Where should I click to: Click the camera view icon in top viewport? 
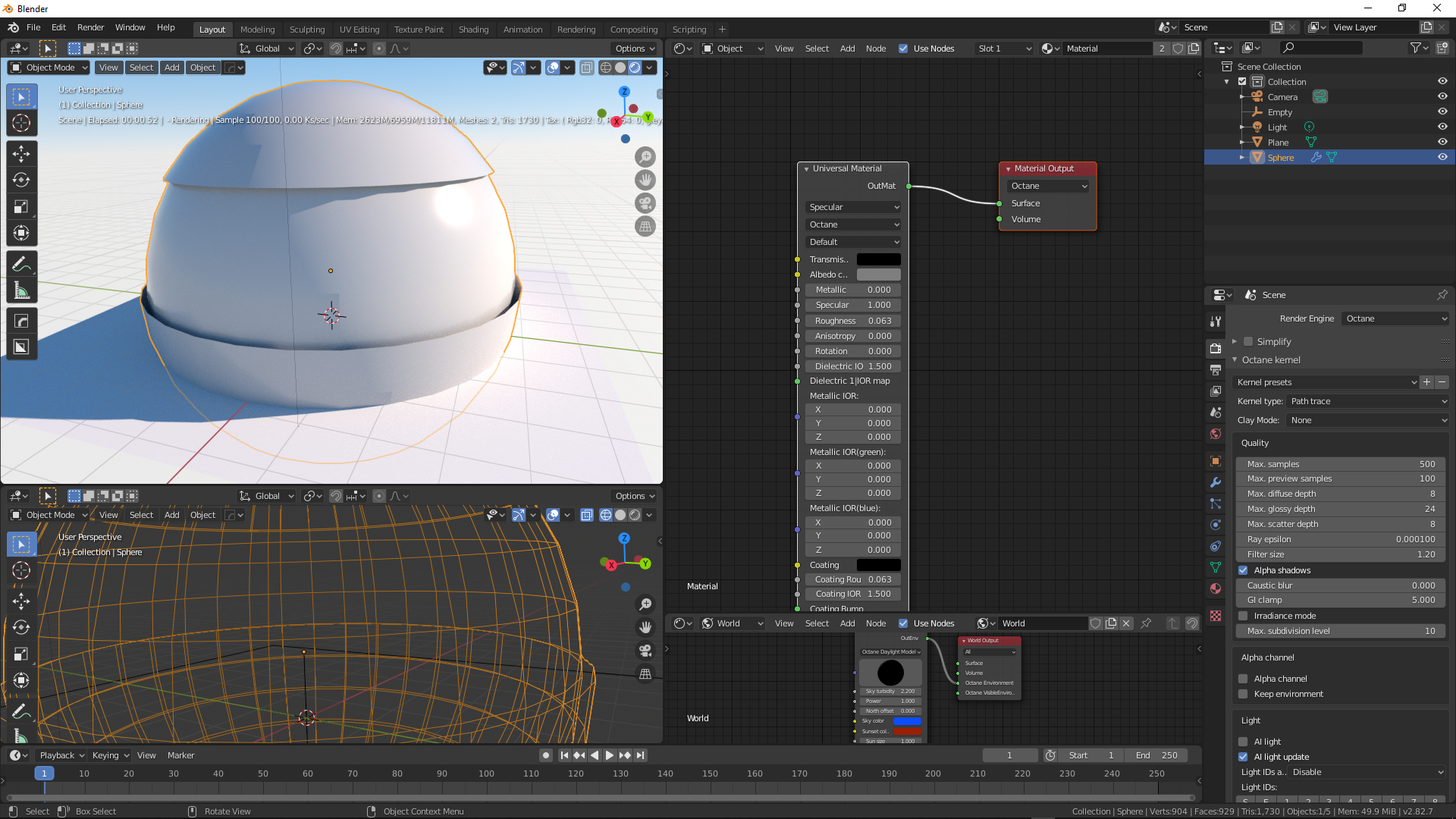click(x=645, y=203)
